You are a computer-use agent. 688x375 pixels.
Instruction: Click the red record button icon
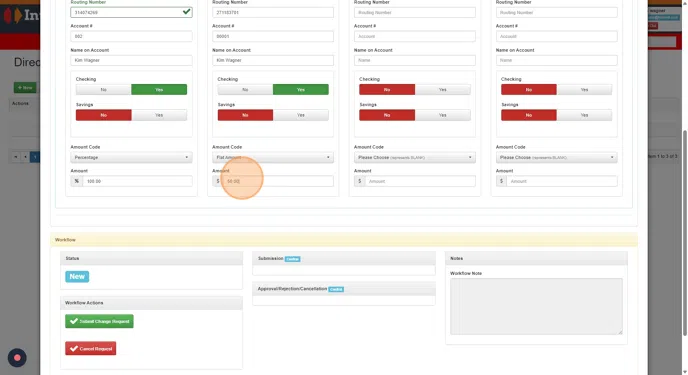pos(17,358)
